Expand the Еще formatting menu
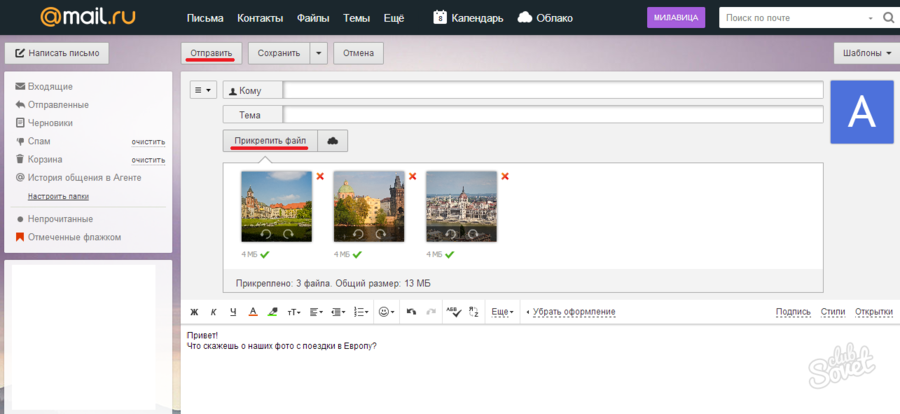The width and height of the screenshot is (900, 414). [502, 312]
